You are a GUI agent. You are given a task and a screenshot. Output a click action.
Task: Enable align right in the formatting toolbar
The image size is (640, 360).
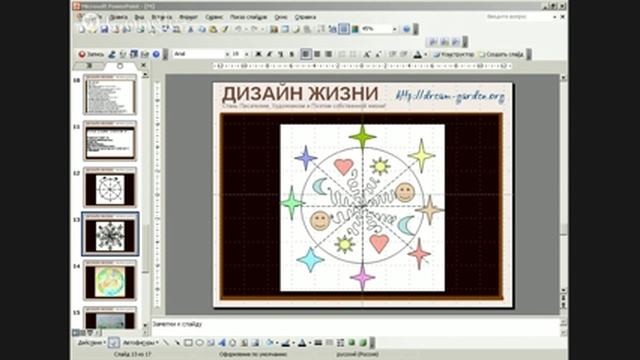point(328,54)
